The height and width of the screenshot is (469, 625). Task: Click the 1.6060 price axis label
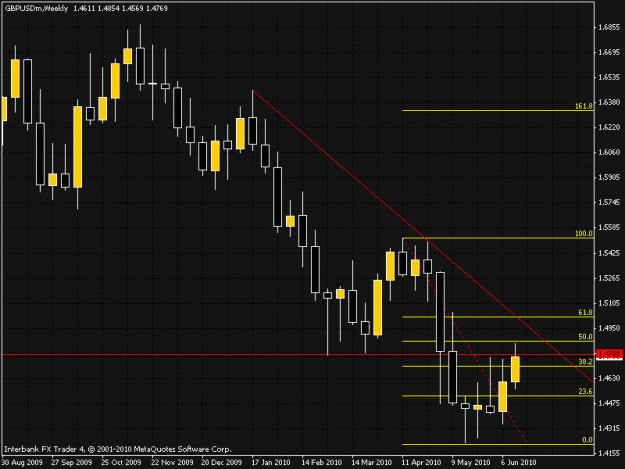pos(609,152)
